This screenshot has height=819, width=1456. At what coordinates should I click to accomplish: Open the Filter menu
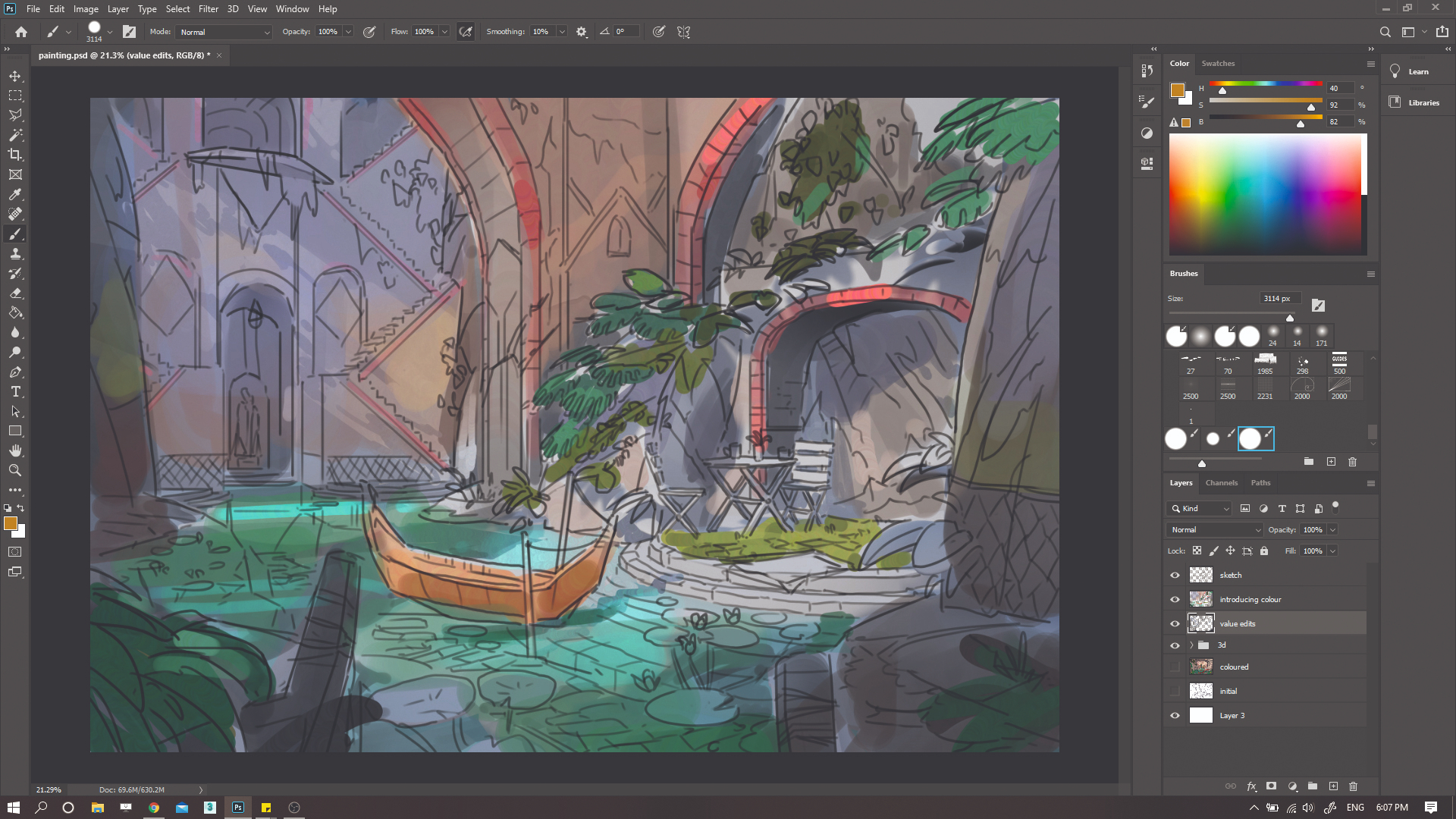pyautogui.click(x=209, y=9)
